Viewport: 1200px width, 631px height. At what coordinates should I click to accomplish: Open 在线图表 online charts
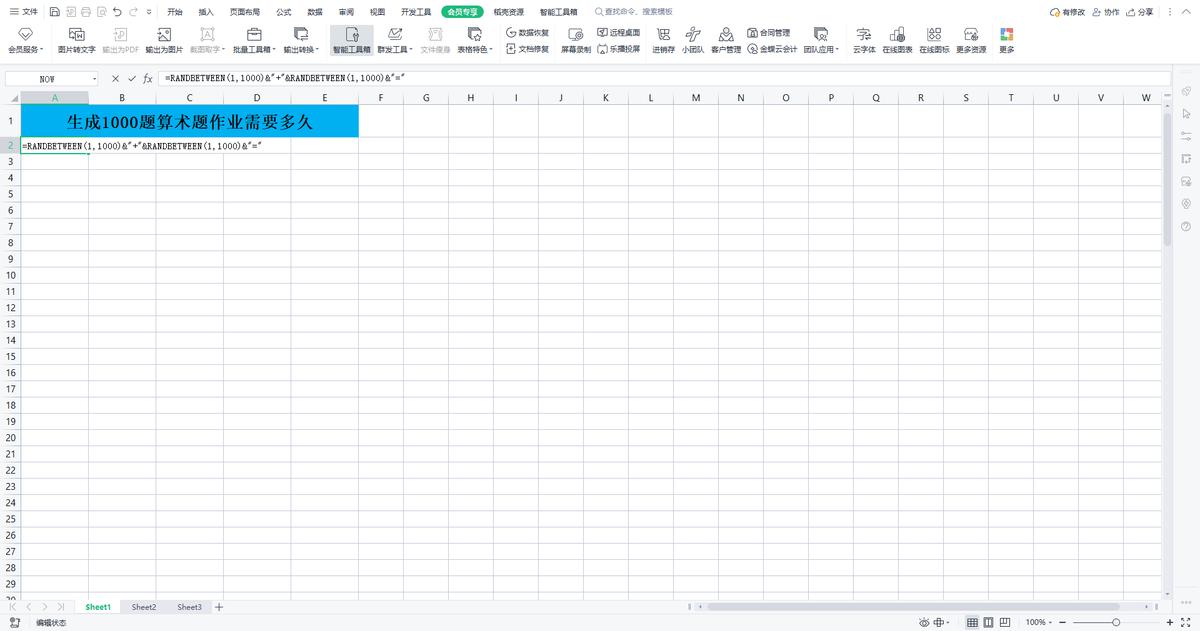pos(897,40)
